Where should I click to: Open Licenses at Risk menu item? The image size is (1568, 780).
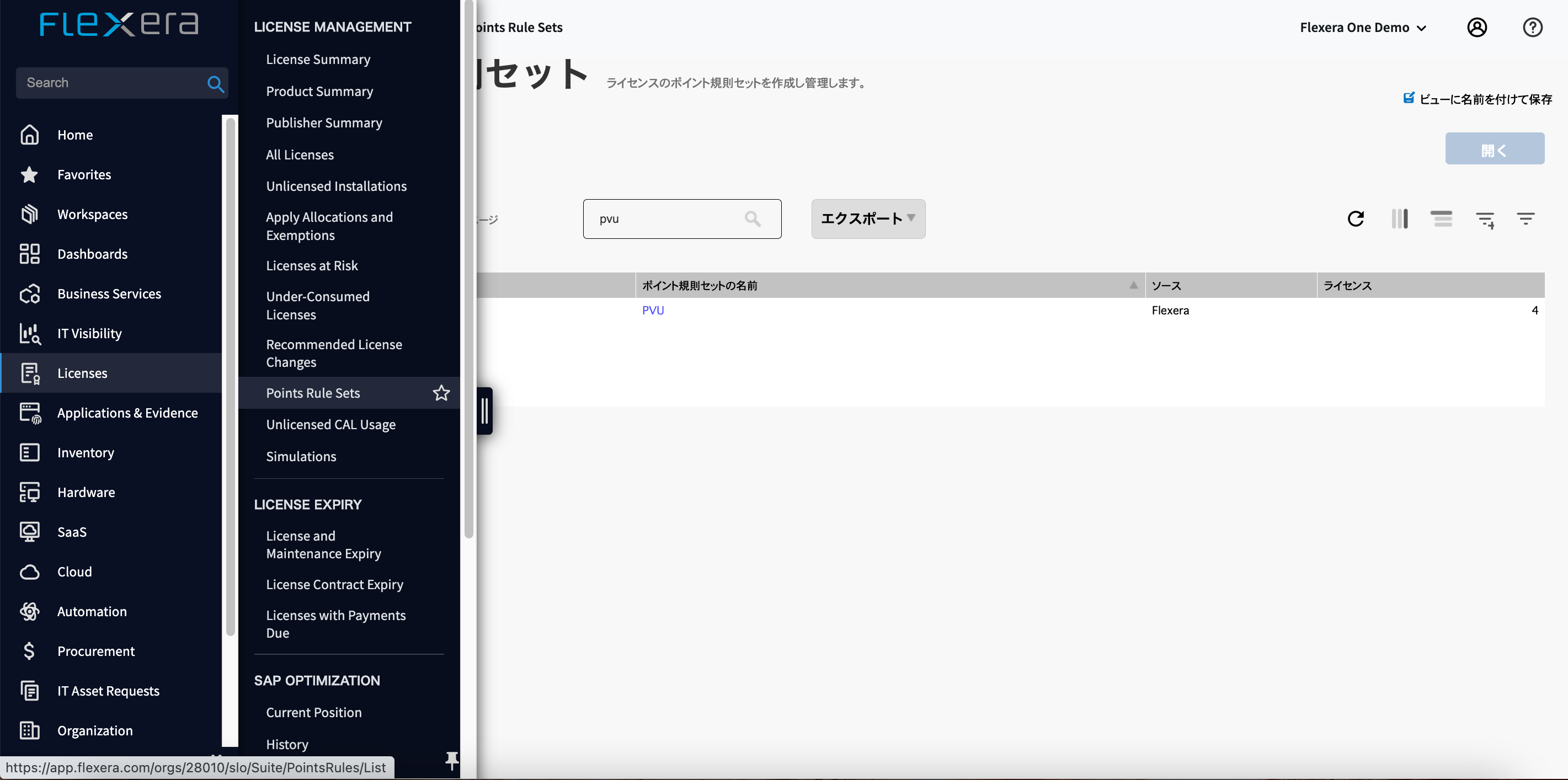pos(312,266)
